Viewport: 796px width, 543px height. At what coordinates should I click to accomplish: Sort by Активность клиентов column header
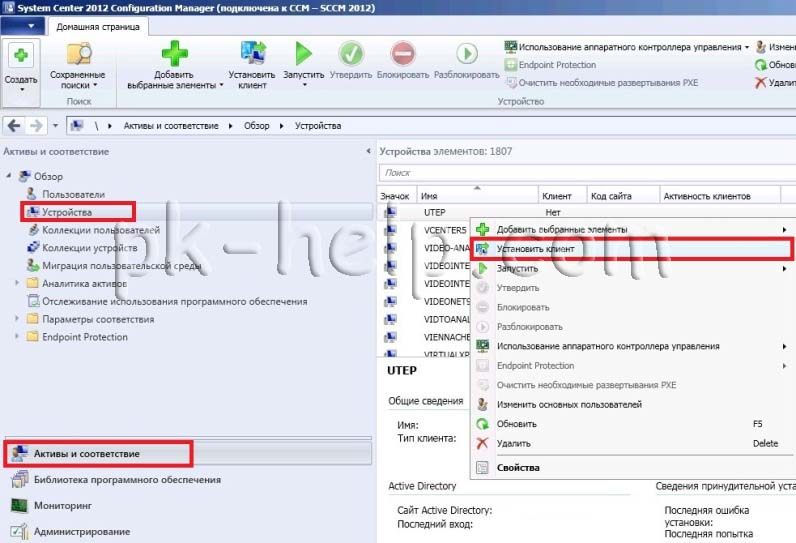click(720, 195)
